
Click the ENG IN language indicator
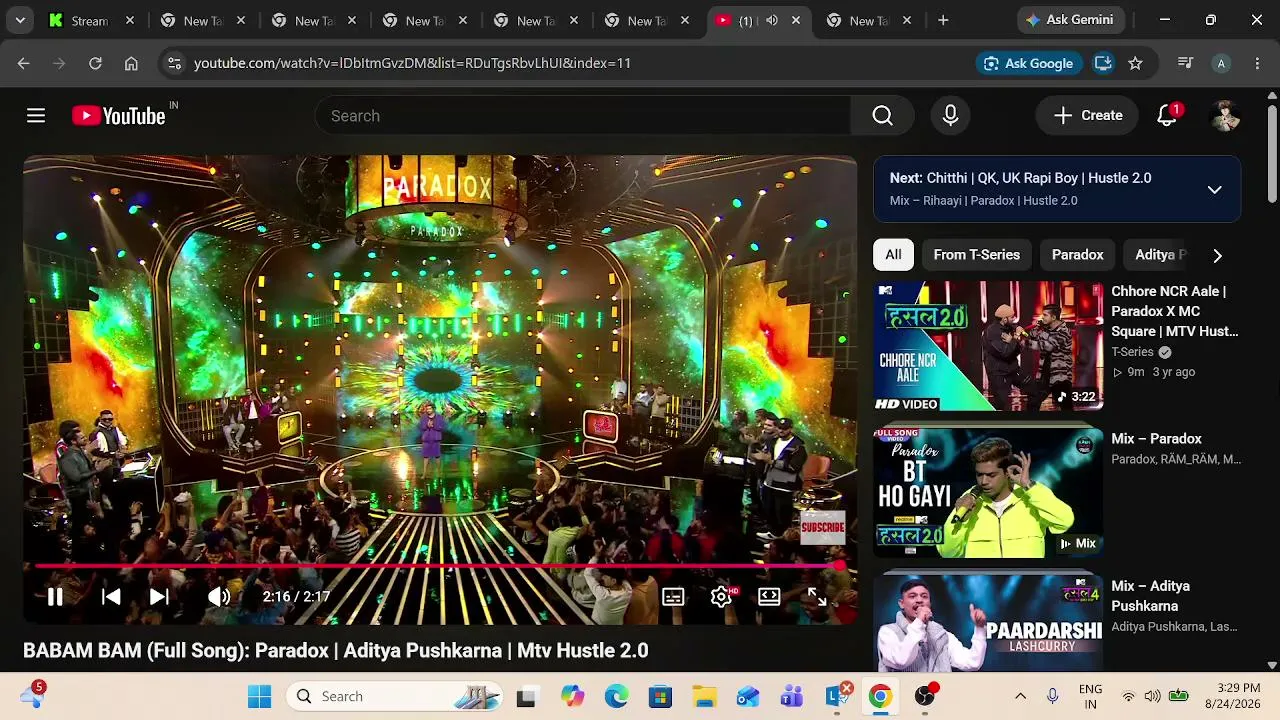(x=1090, y=696)
